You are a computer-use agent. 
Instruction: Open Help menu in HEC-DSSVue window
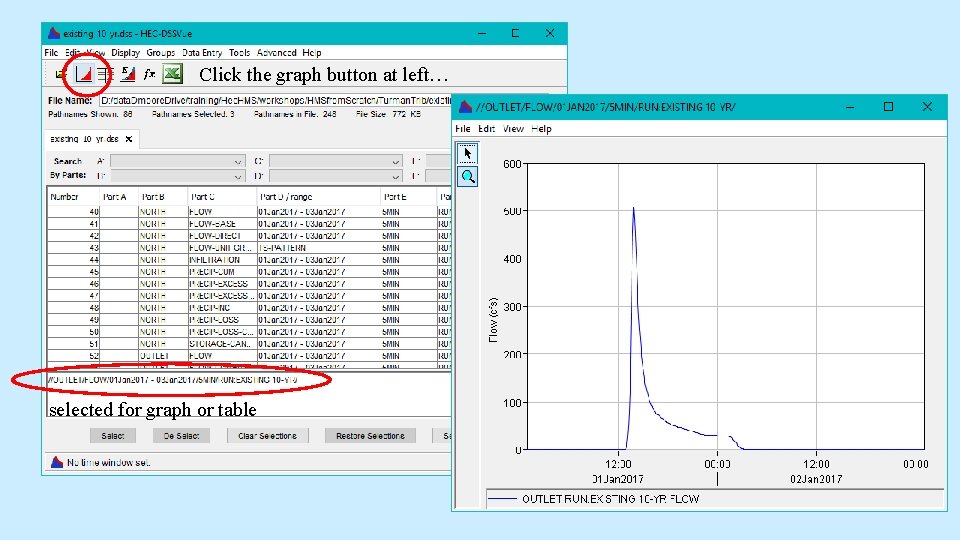coord(312,53)
